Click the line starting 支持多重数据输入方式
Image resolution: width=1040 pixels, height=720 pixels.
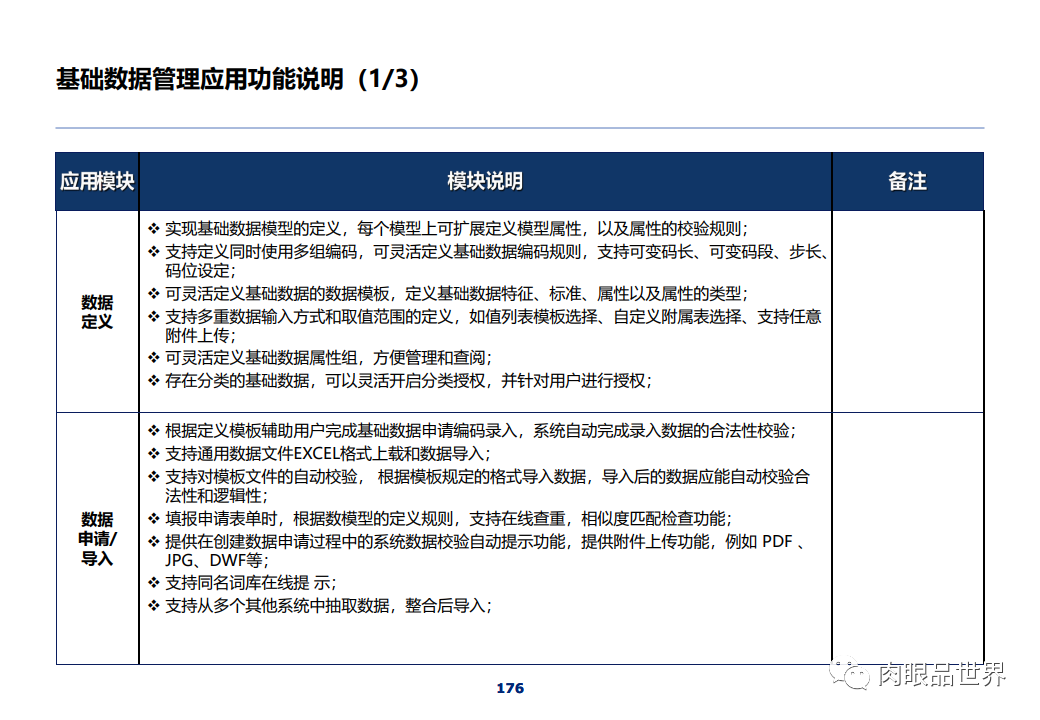click(x=493, y=317)
